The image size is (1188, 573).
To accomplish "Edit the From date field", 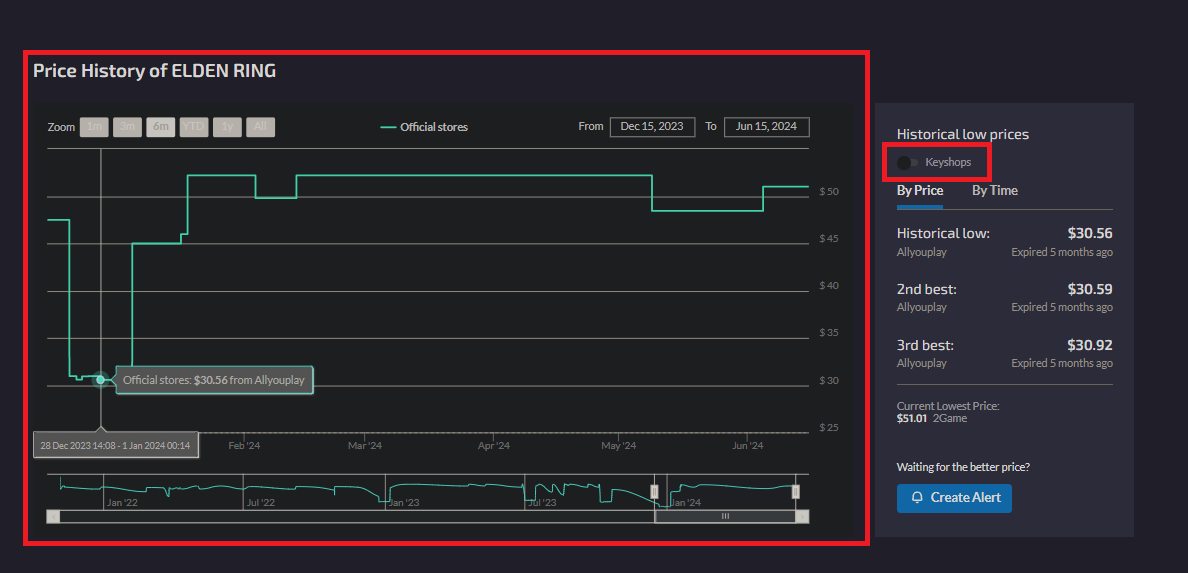I will pyautogui.click(x=652, y=127).
